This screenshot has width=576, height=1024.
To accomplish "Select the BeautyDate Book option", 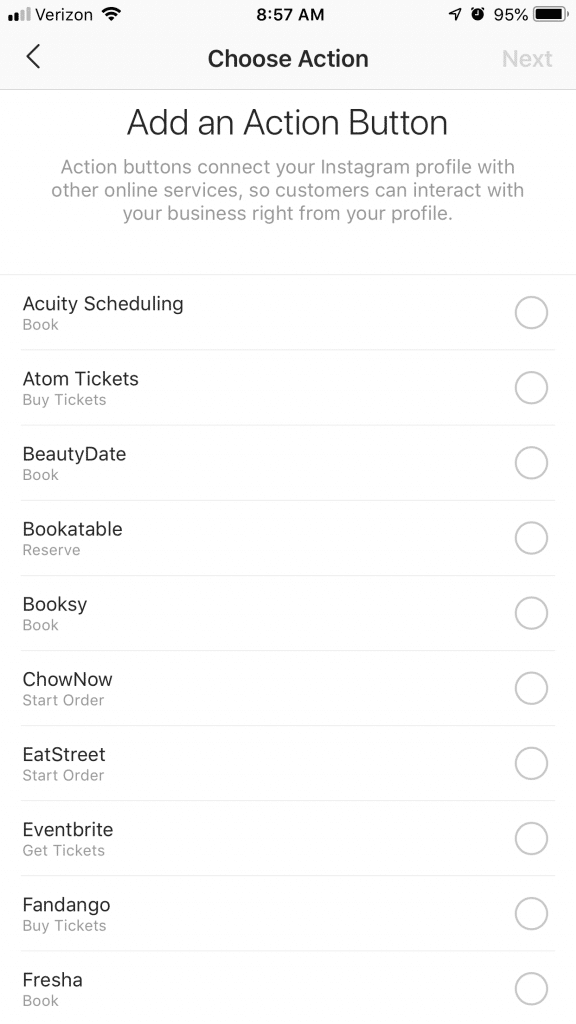I will click(x=531, y=463).
